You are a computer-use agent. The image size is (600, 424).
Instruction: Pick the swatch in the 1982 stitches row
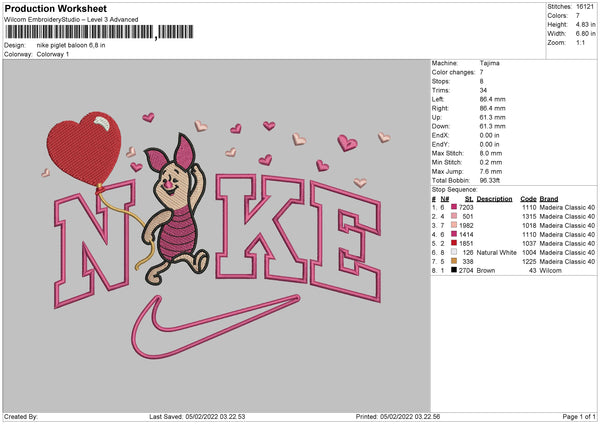coord(454,225)
